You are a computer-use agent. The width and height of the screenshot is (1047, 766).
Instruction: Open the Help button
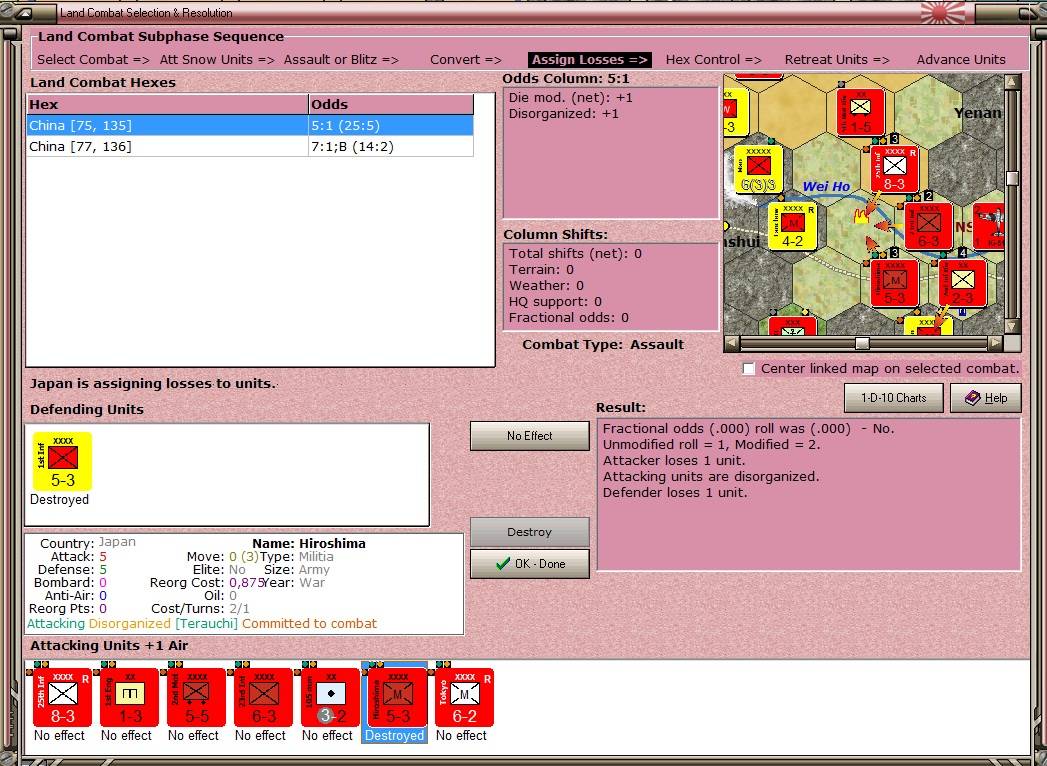pyautogui.click(x=986, y=398)
